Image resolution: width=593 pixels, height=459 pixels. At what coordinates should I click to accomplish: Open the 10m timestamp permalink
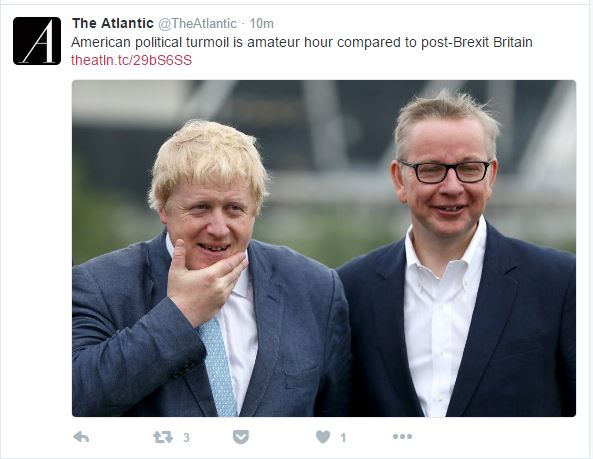[x=261, y=23]
